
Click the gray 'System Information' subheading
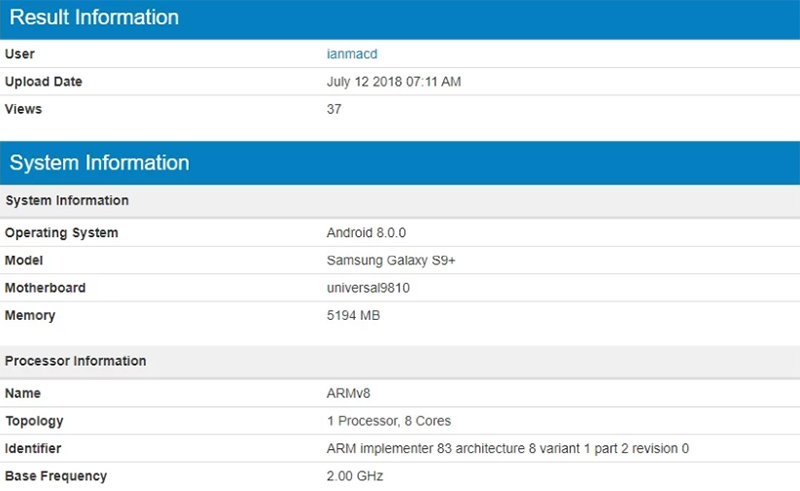(x=400, y=201)
